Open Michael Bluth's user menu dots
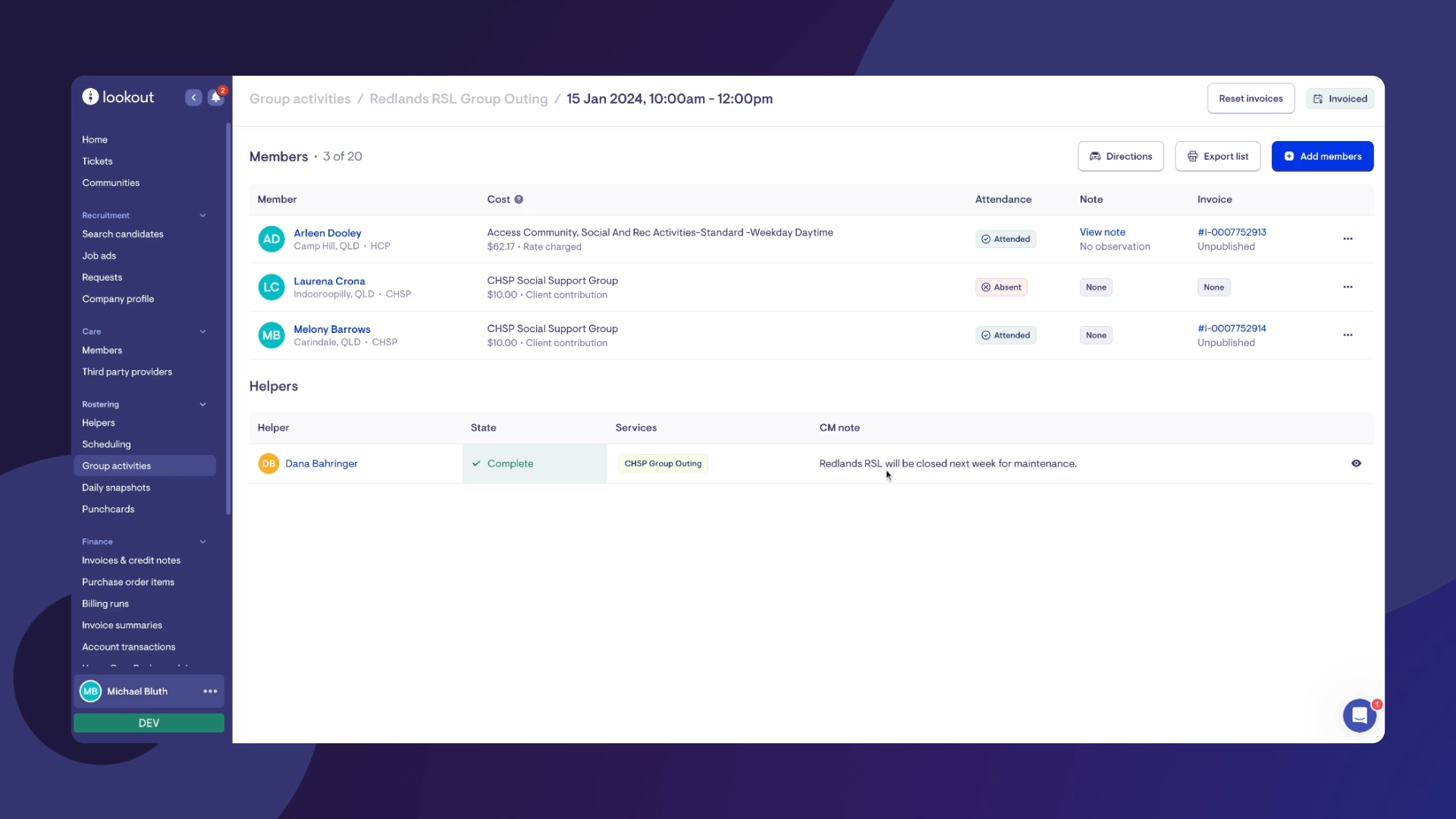Viewport: 1456px width, 819px height. (x=210, y=692)
